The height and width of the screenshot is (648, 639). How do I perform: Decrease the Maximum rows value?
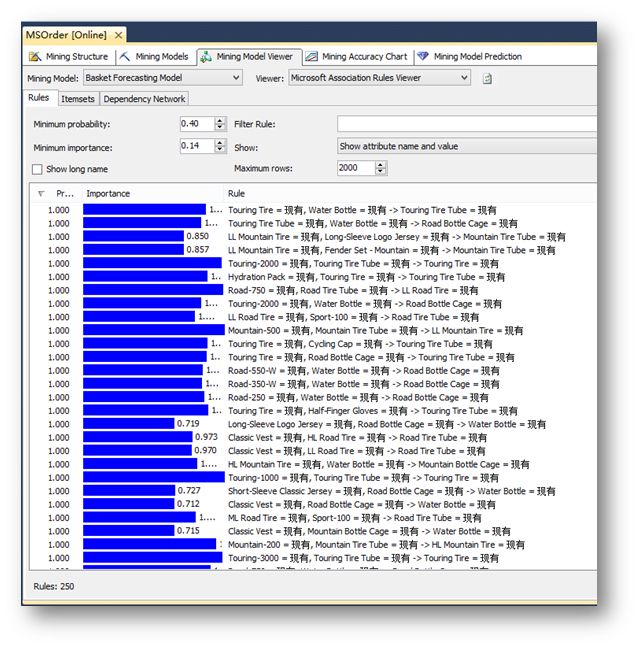[381, 171]
